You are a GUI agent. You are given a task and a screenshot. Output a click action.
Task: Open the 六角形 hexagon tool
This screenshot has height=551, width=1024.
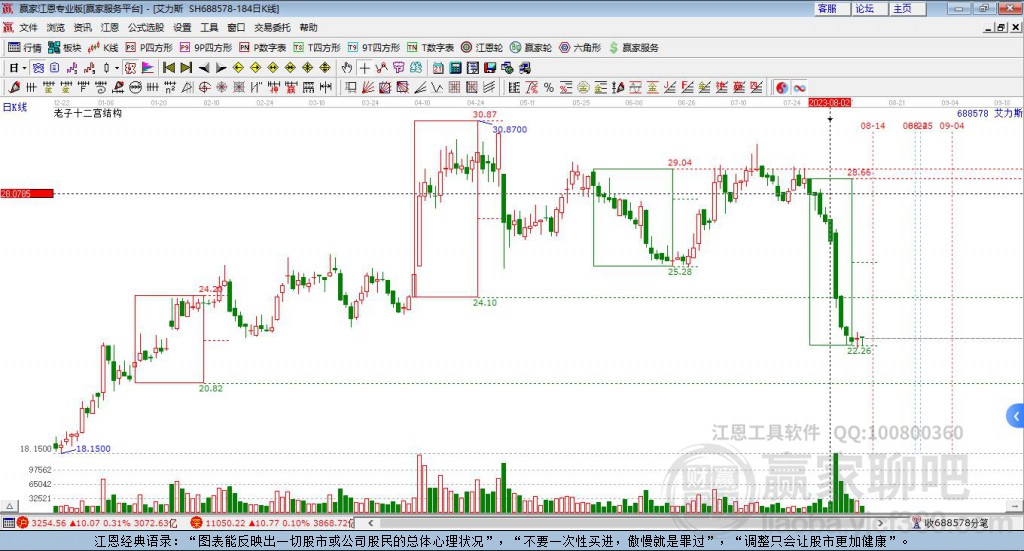pos(580,48)
